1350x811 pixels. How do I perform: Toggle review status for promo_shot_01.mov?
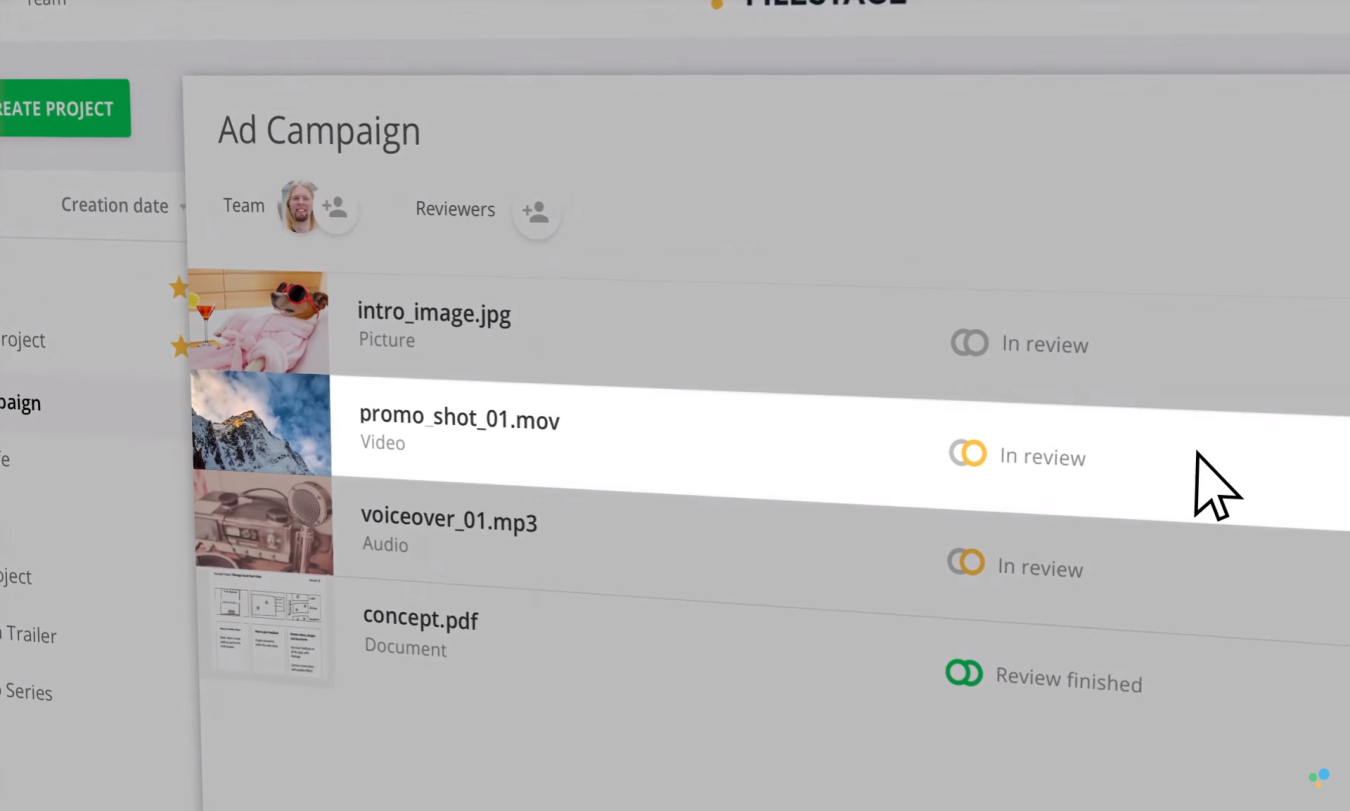point(966,453)
